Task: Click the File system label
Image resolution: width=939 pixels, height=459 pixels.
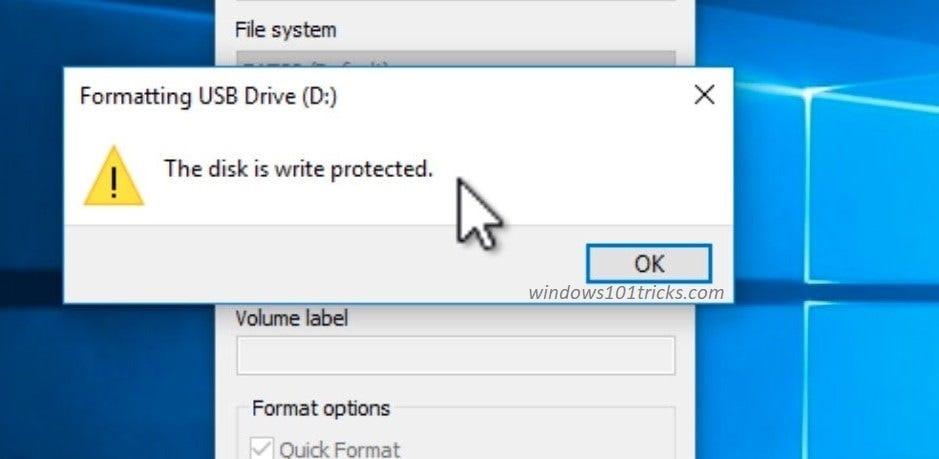Action: point(285,30)
